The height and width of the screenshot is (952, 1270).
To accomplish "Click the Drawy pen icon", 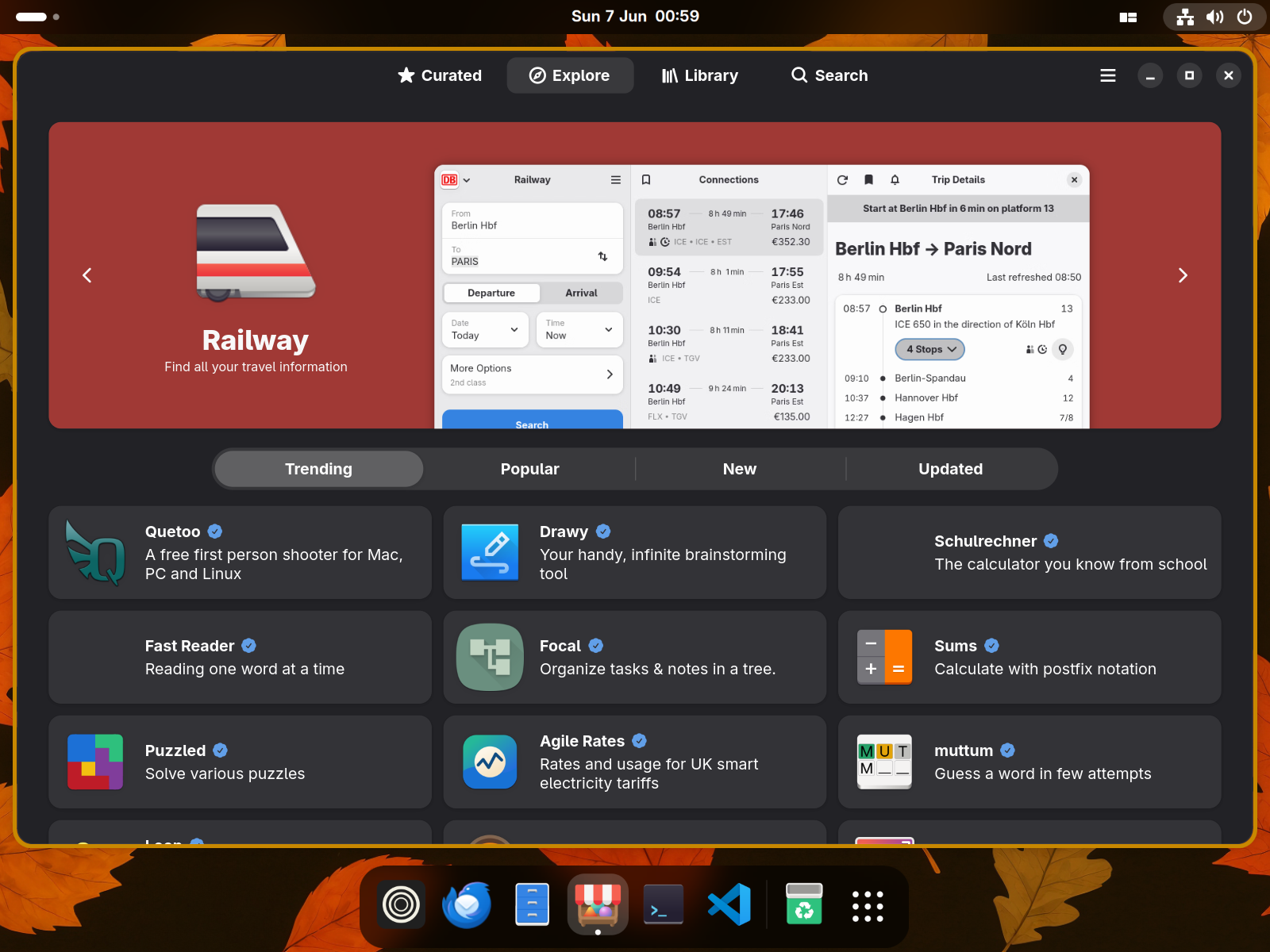I will (490, 552).
